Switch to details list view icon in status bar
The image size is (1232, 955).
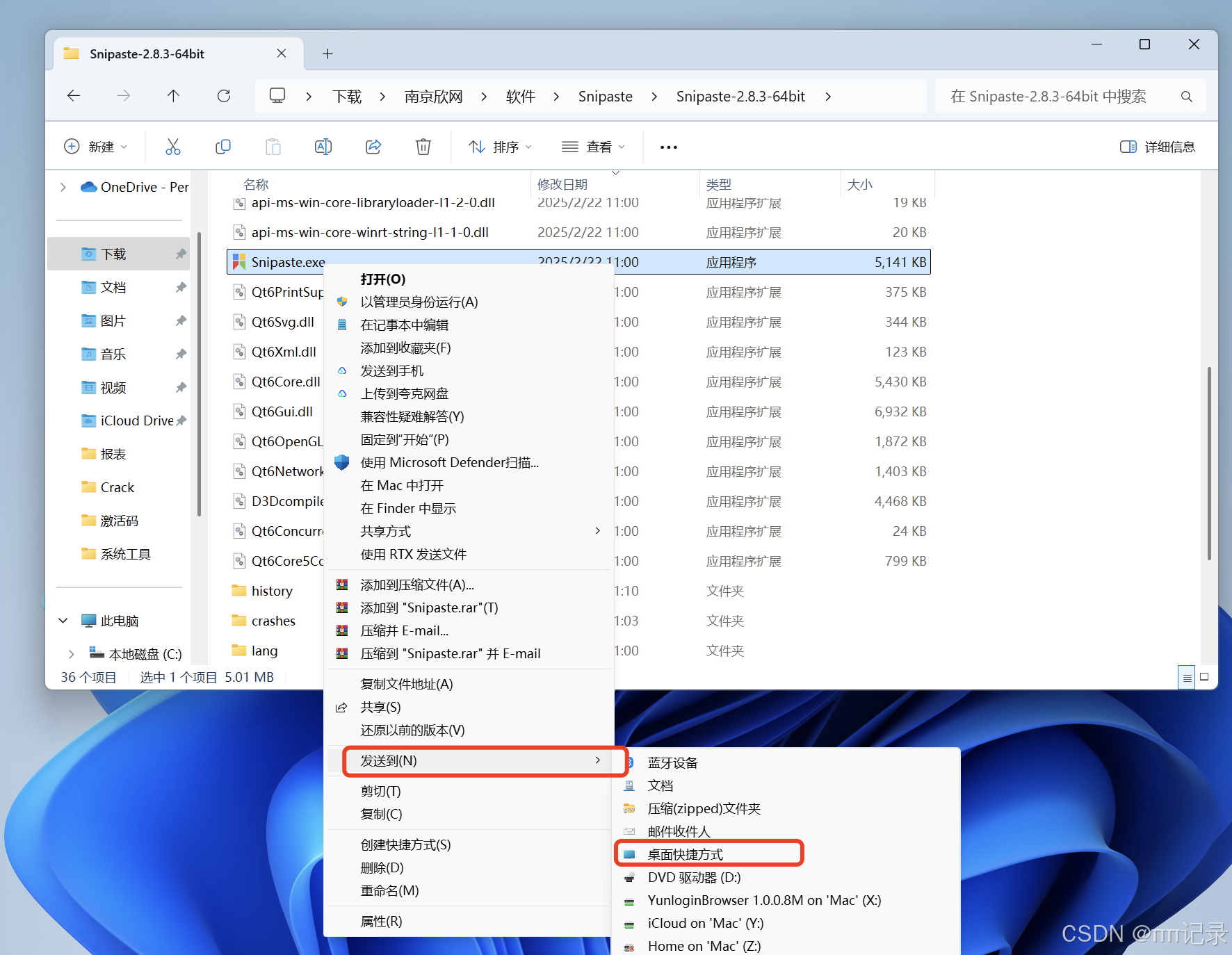1187,677
